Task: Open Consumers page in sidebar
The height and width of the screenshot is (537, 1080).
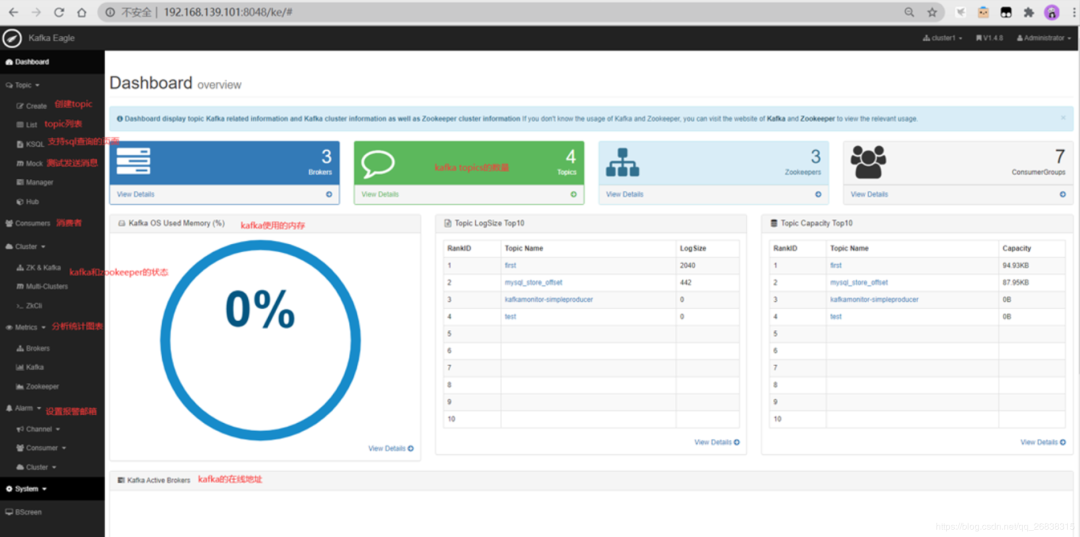Action: click(x=28, y=223)
